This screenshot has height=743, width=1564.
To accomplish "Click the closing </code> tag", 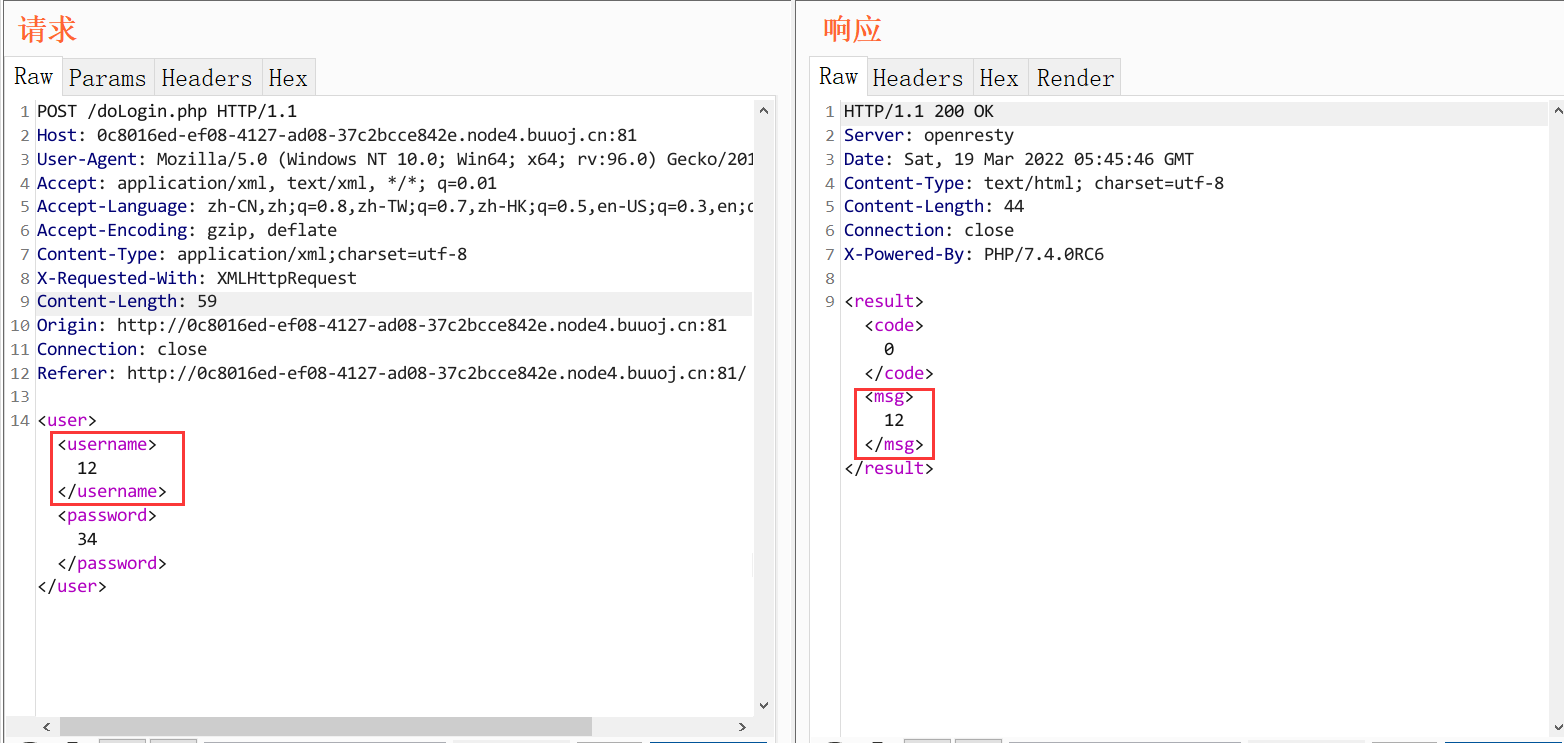I will (x=899, y=373).
